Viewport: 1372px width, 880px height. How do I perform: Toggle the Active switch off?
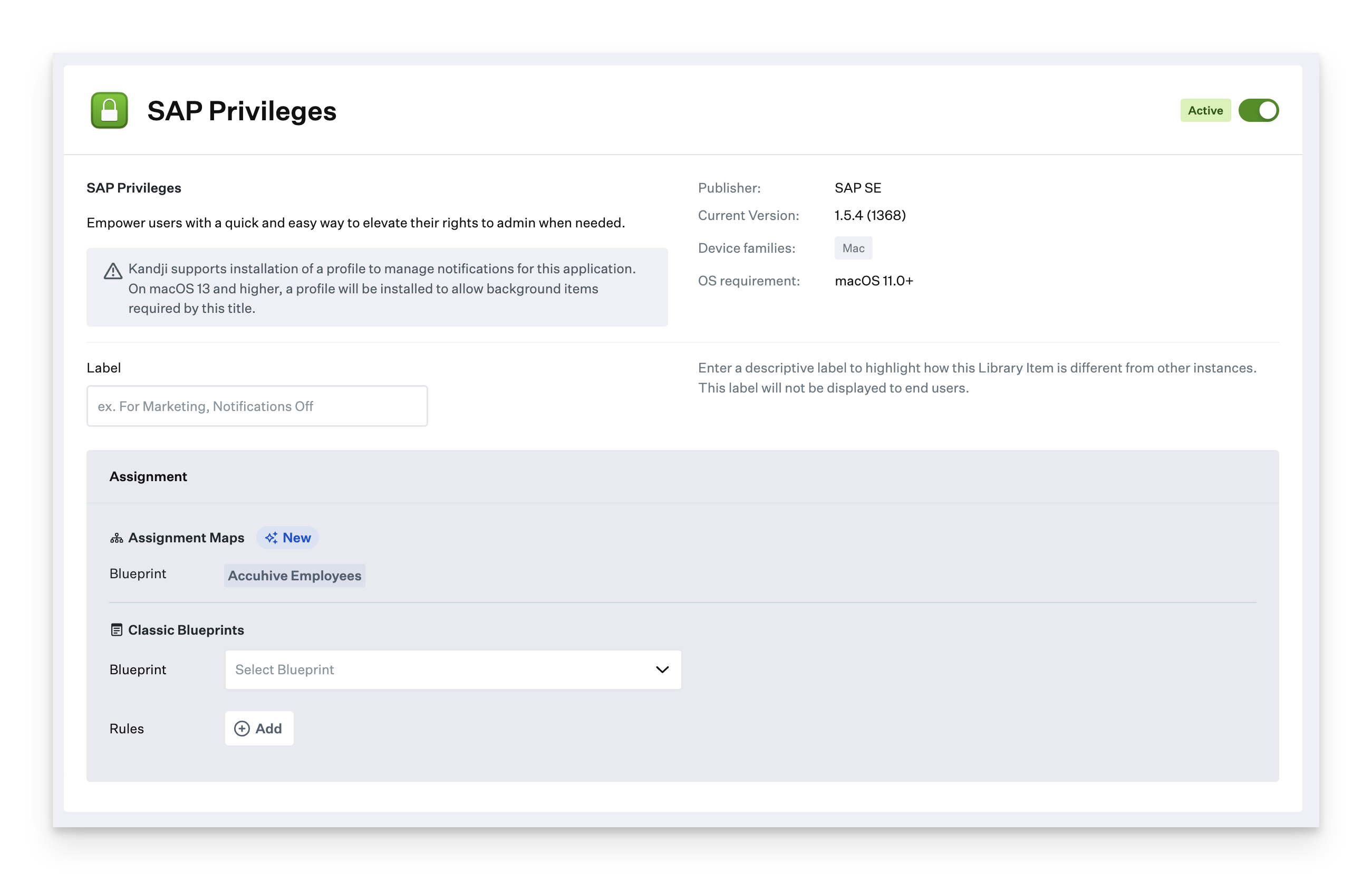pos(1258,110)
